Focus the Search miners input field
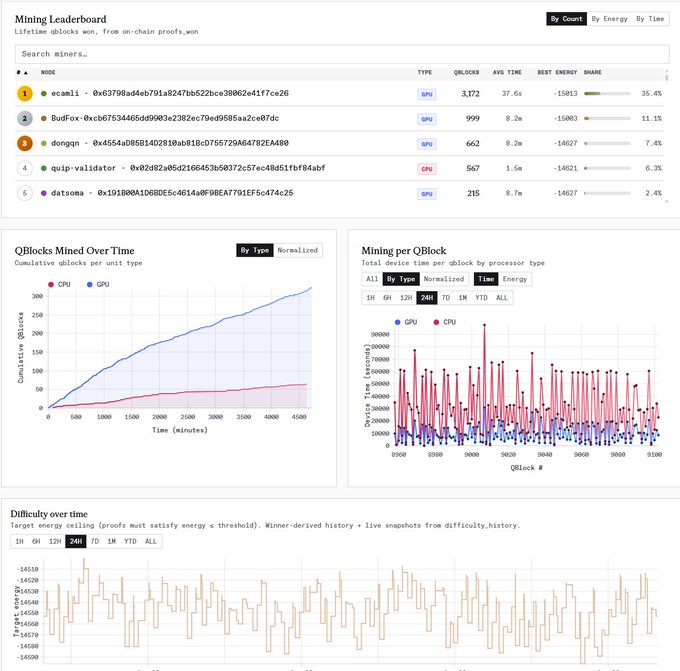Image resolution: width=680 pixels, height=671 pixels. [342, 54]
